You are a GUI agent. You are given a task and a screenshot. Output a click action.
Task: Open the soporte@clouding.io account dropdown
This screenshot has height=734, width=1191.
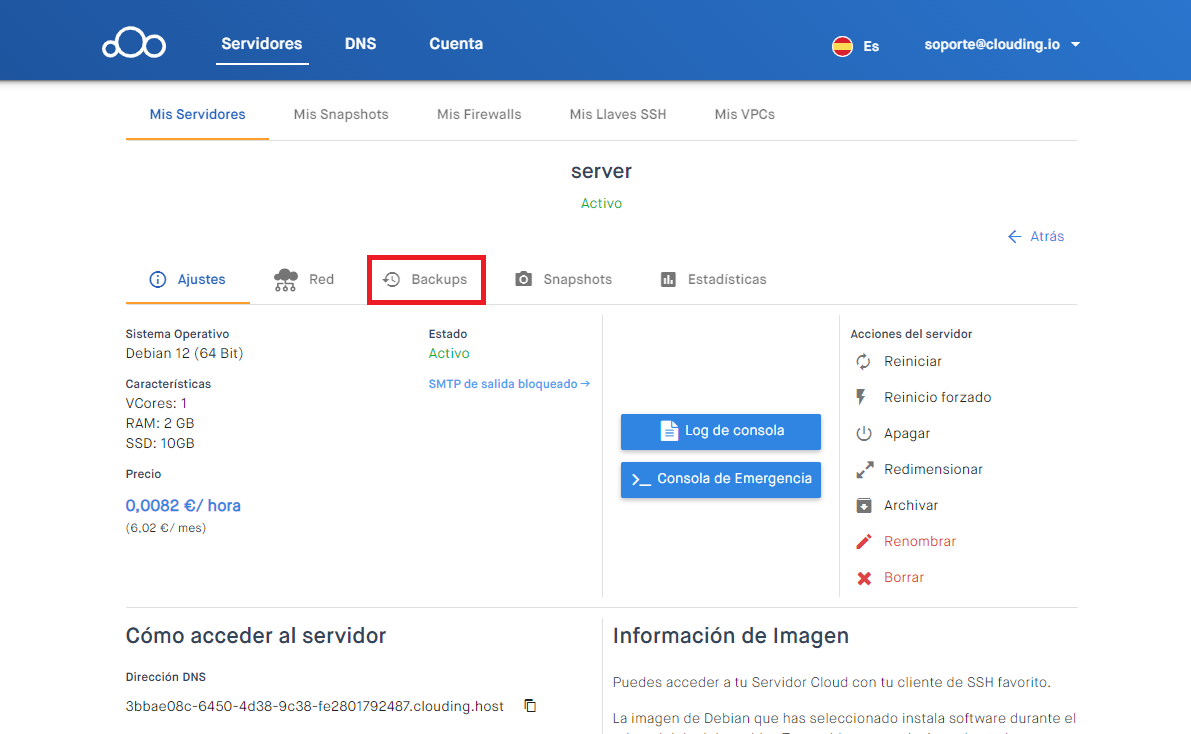pyautogui.click(x=1002, y=45)
